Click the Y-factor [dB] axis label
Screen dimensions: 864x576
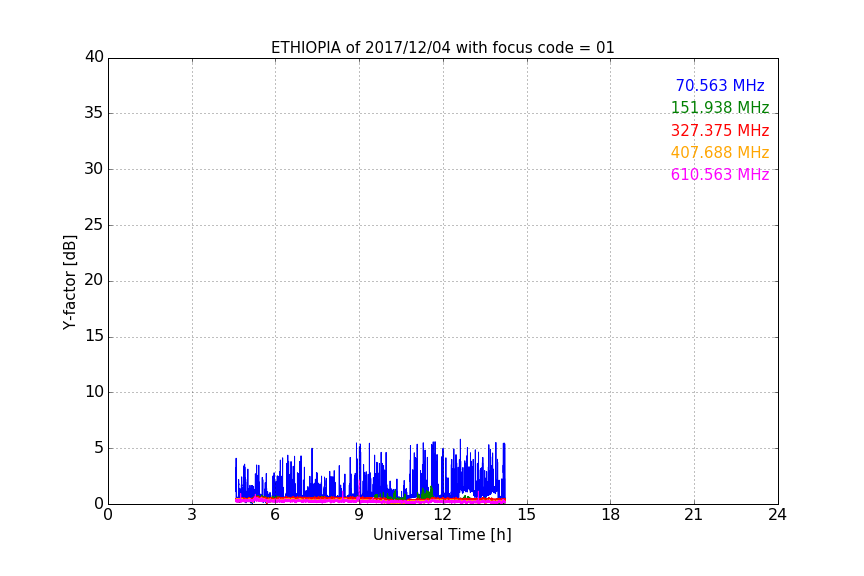point(69,282)
